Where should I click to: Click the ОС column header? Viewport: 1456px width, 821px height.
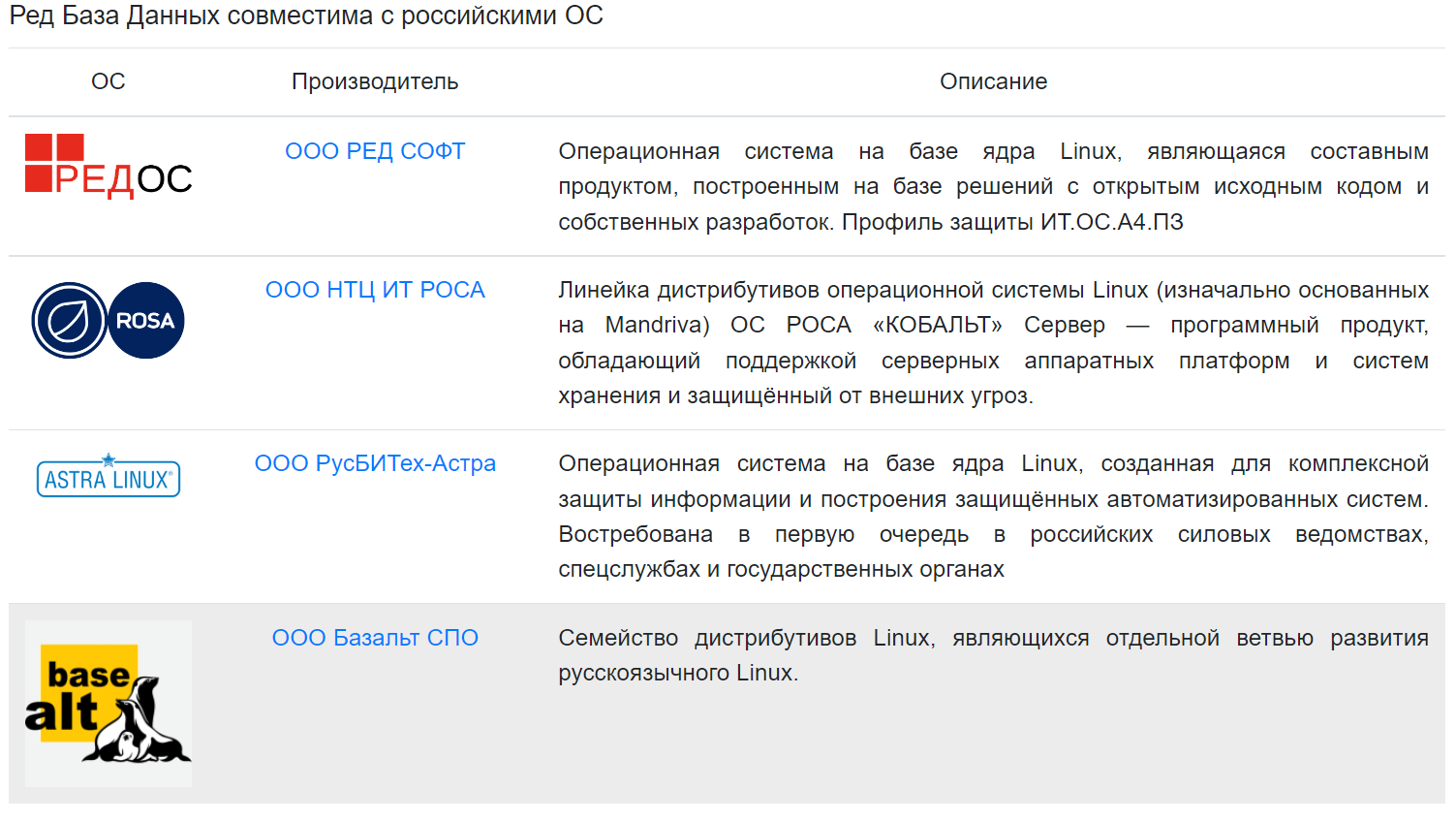108,81
